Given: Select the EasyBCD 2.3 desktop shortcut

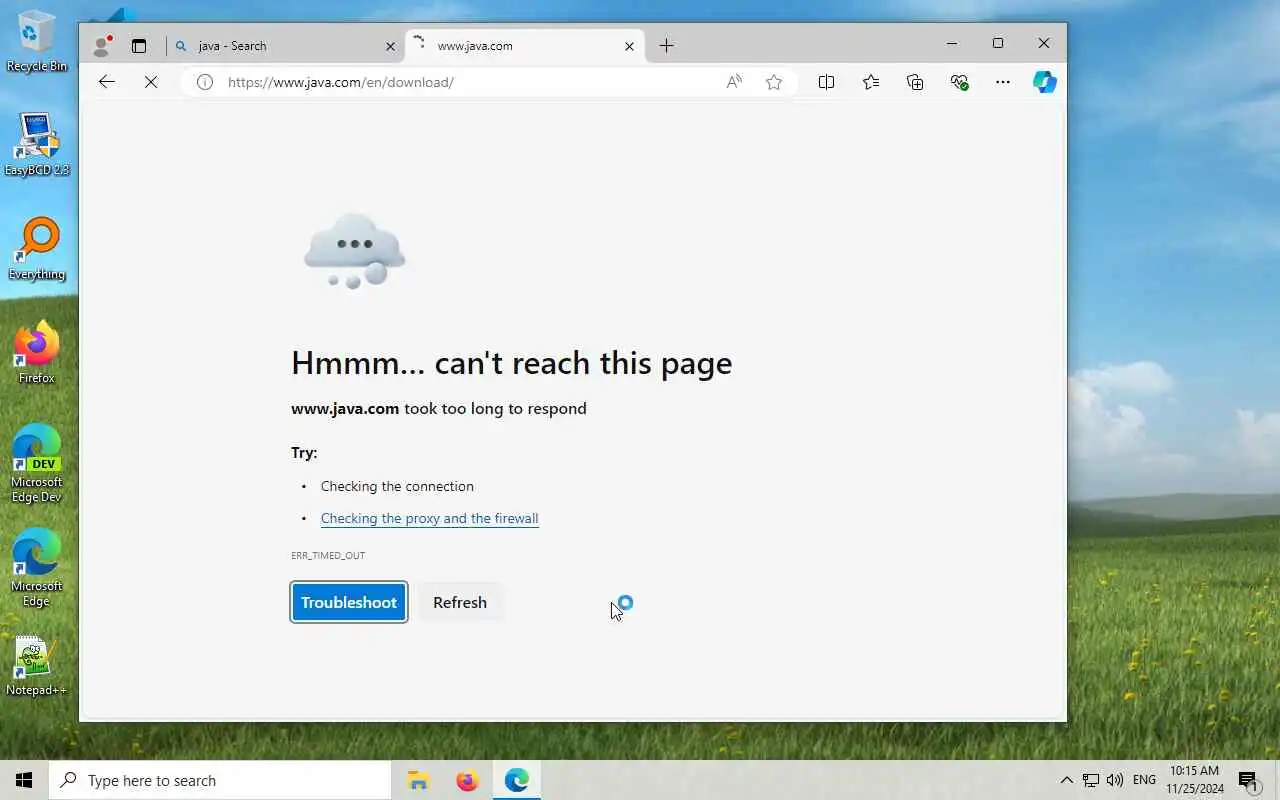Looking at the screenshot, I should pyautogui.click(x=37, y=144).
